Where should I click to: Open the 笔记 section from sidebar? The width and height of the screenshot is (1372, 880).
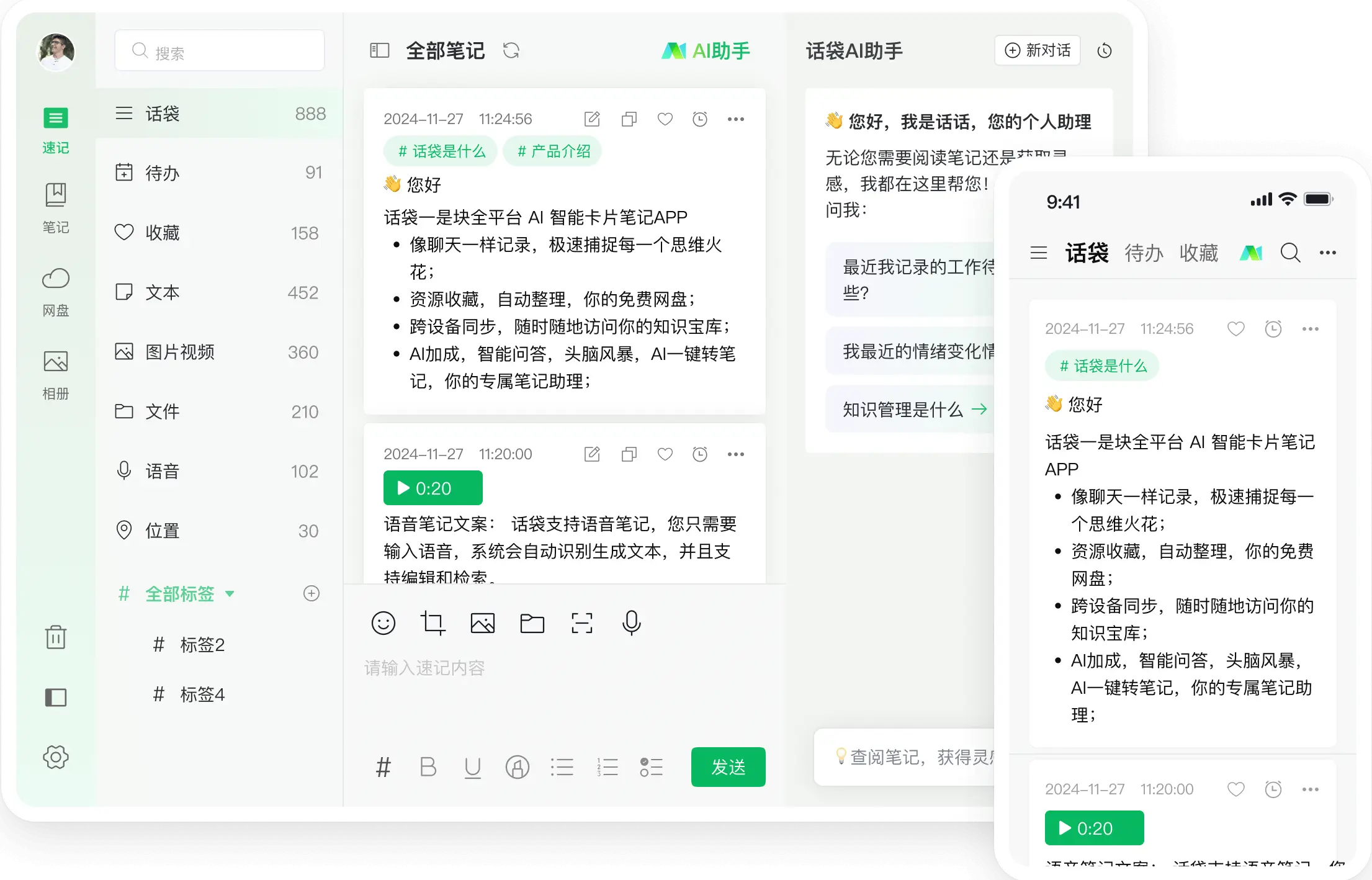[x=55, y=195]
